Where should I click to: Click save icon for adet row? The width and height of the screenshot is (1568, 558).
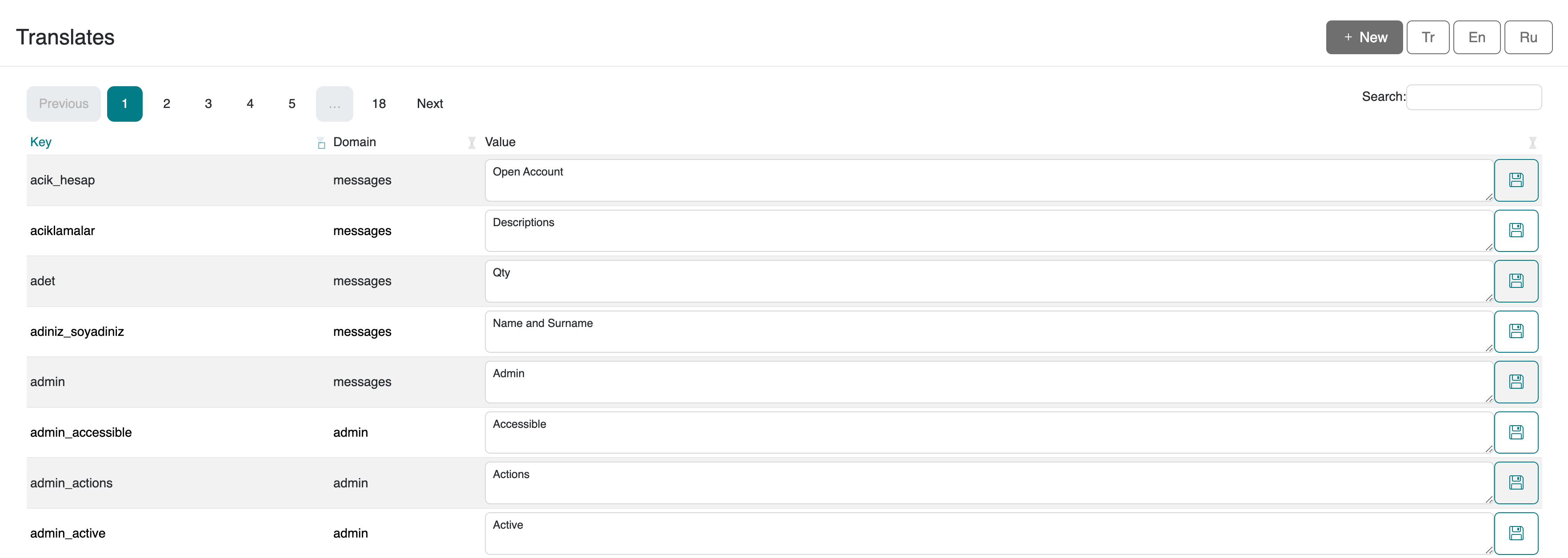[1515, 281]
